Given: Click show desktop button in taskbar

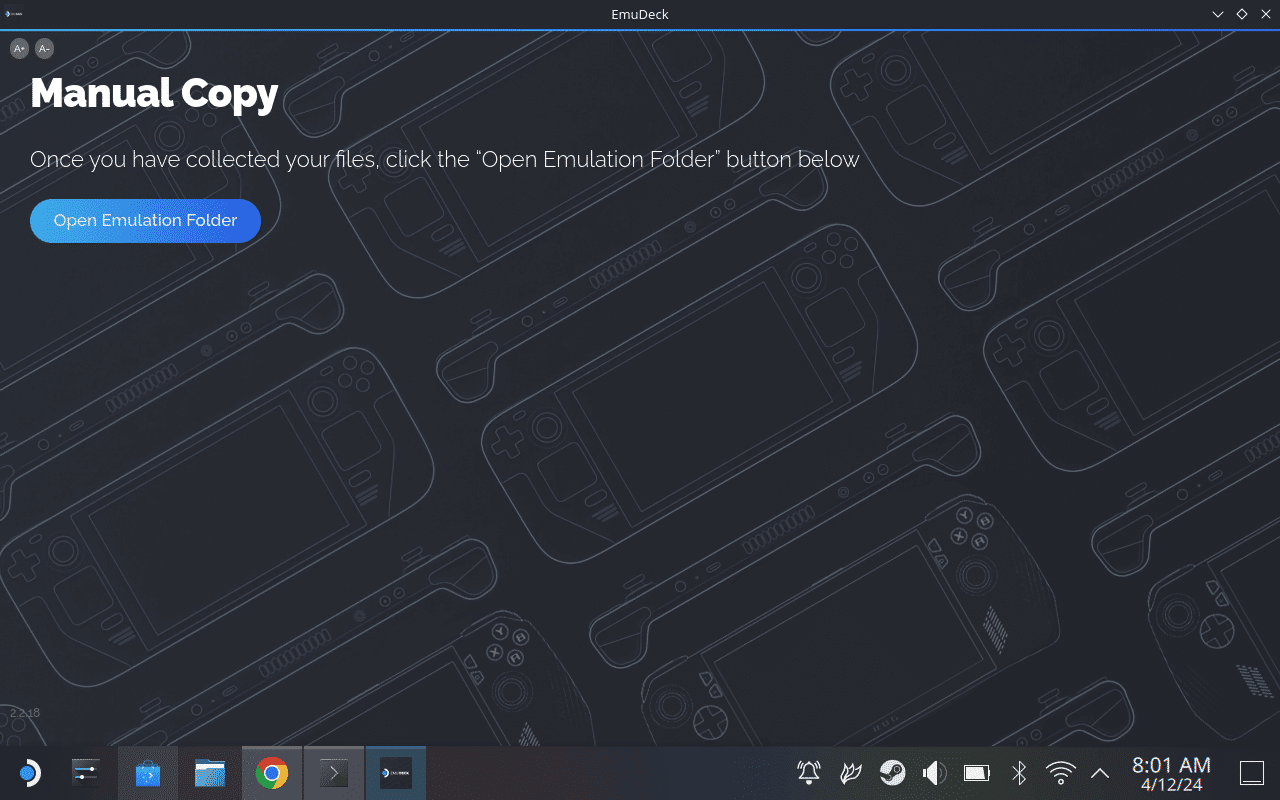Looking at the screenshot, I should tap(1252, 773).
